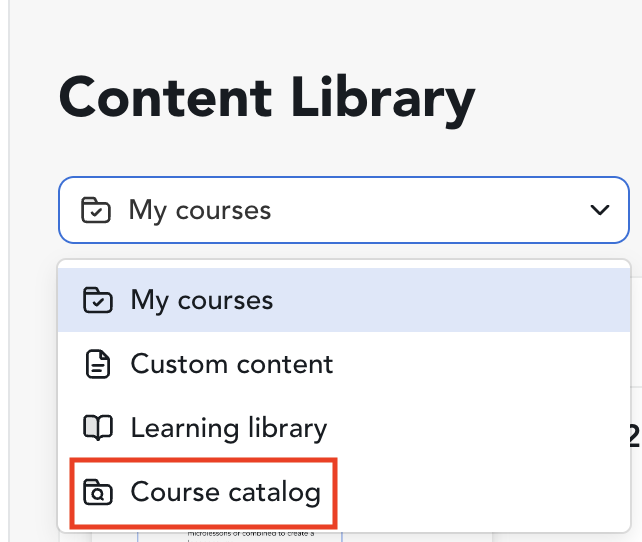
Task: Choose Custom content from the list
Action: (x=344, y=364)
